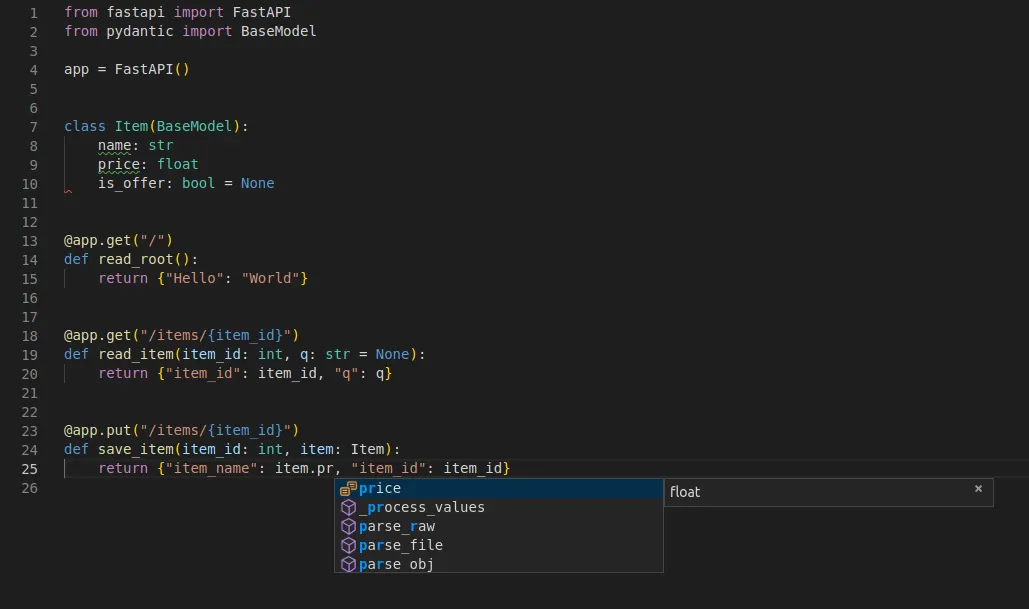The width and height of the screenshot is (1029, 609).
Task: Click line number 1 in the gutter
Action: 33,12
